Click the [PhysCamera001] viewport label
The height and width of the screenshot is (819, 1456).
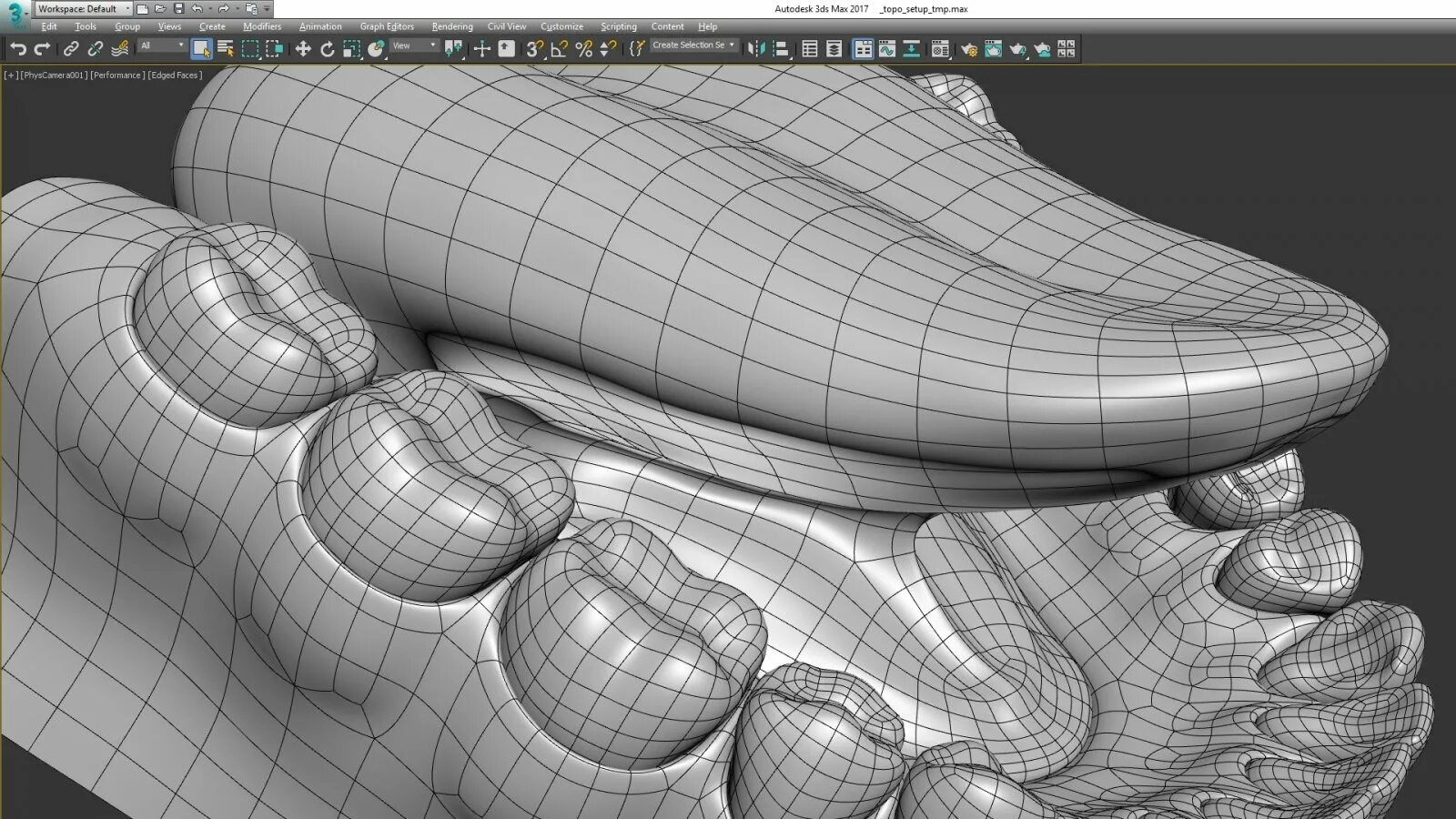coord(54,76)
